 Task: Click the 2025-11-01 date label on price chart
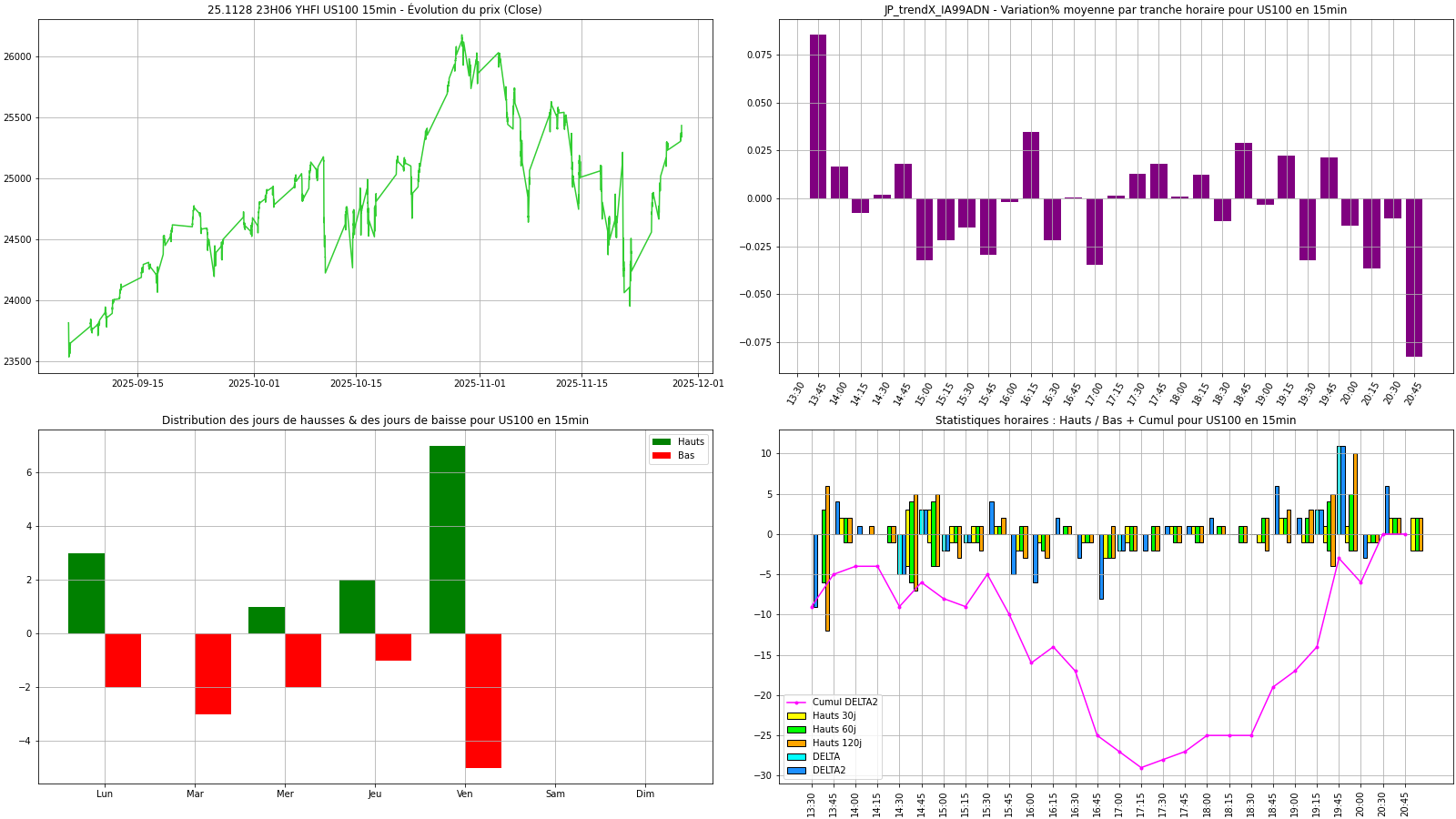pyautogui.click(x=480, y=384)
